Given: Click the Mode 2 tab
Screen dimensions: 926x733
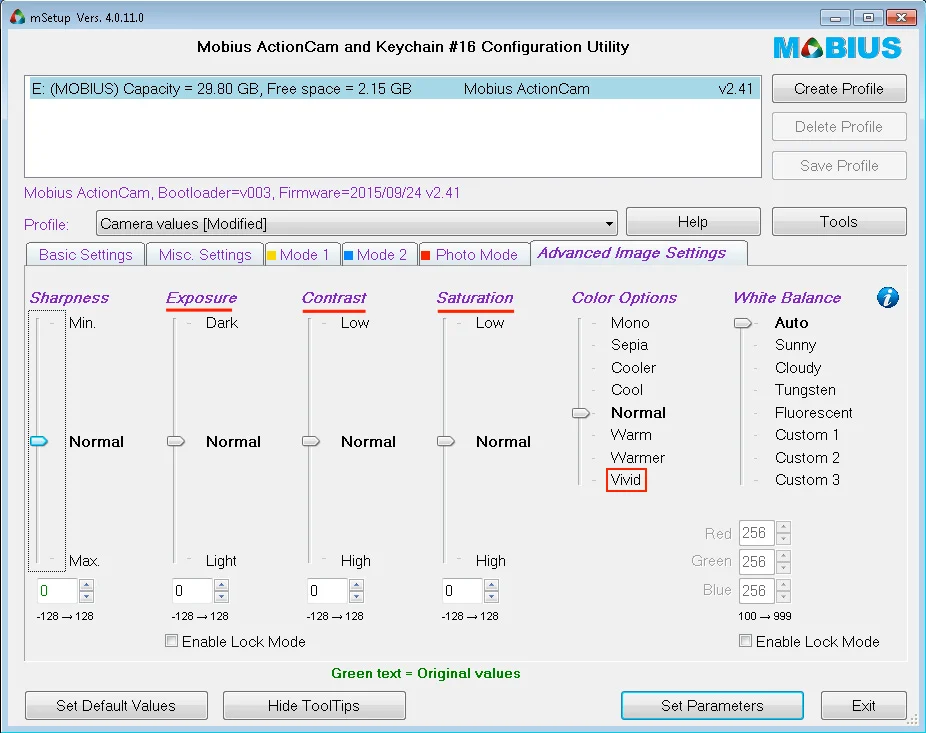Looking at the screenshot, I should click(x=380, y=255).
